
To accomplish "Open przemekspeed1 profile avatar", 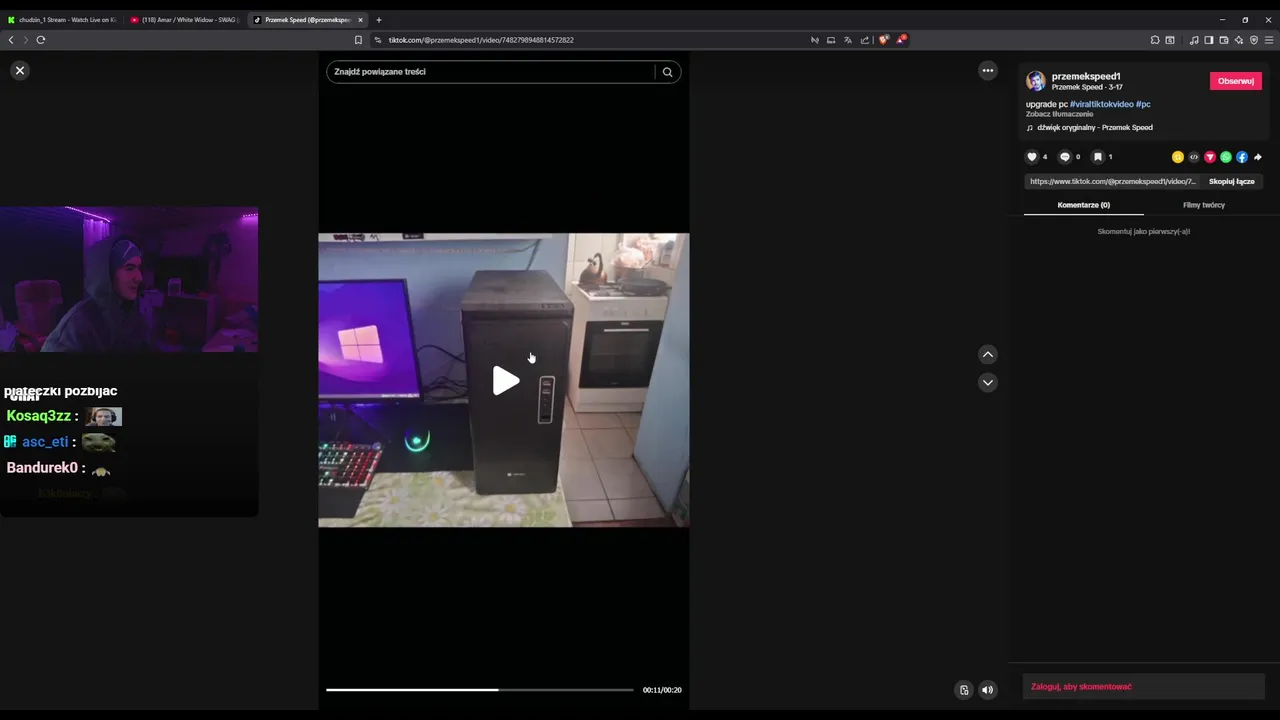I will pyautogui.click(x=1036, y=81).
